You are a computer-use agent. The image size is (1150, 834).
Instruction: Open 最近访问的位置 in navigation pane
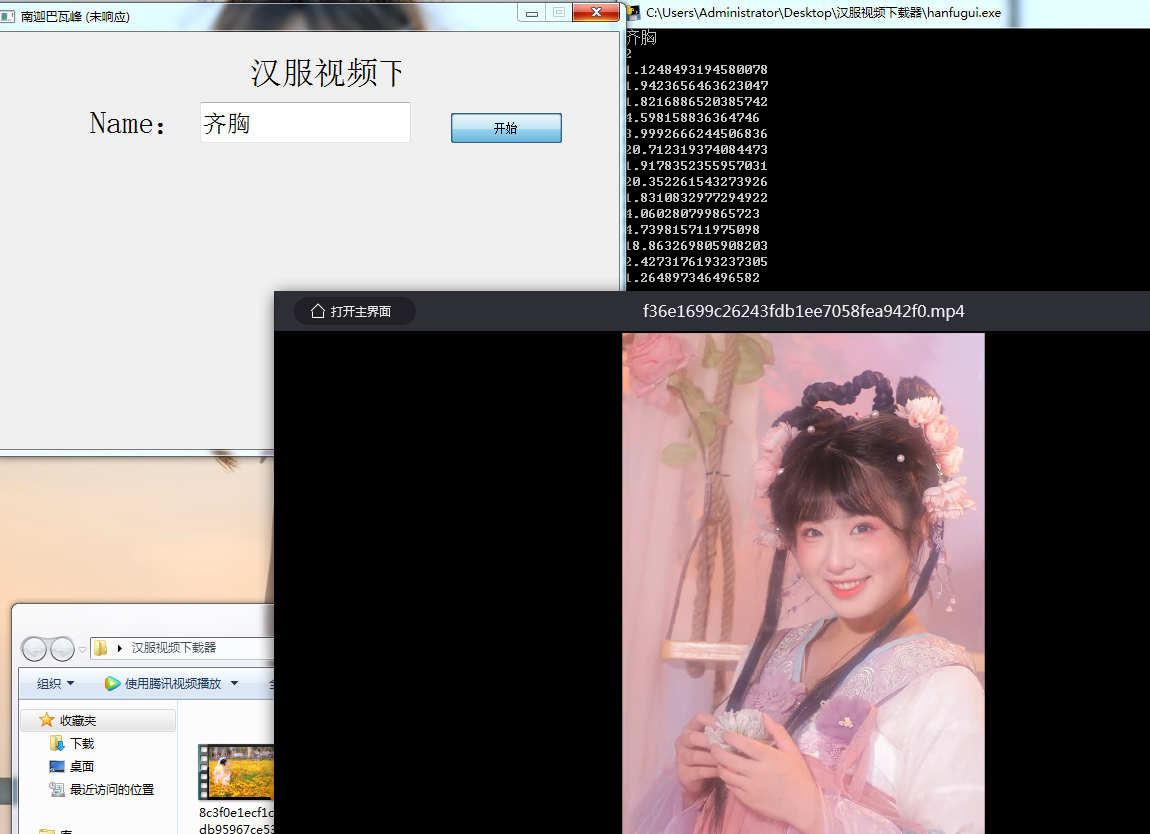click(111, 789)
